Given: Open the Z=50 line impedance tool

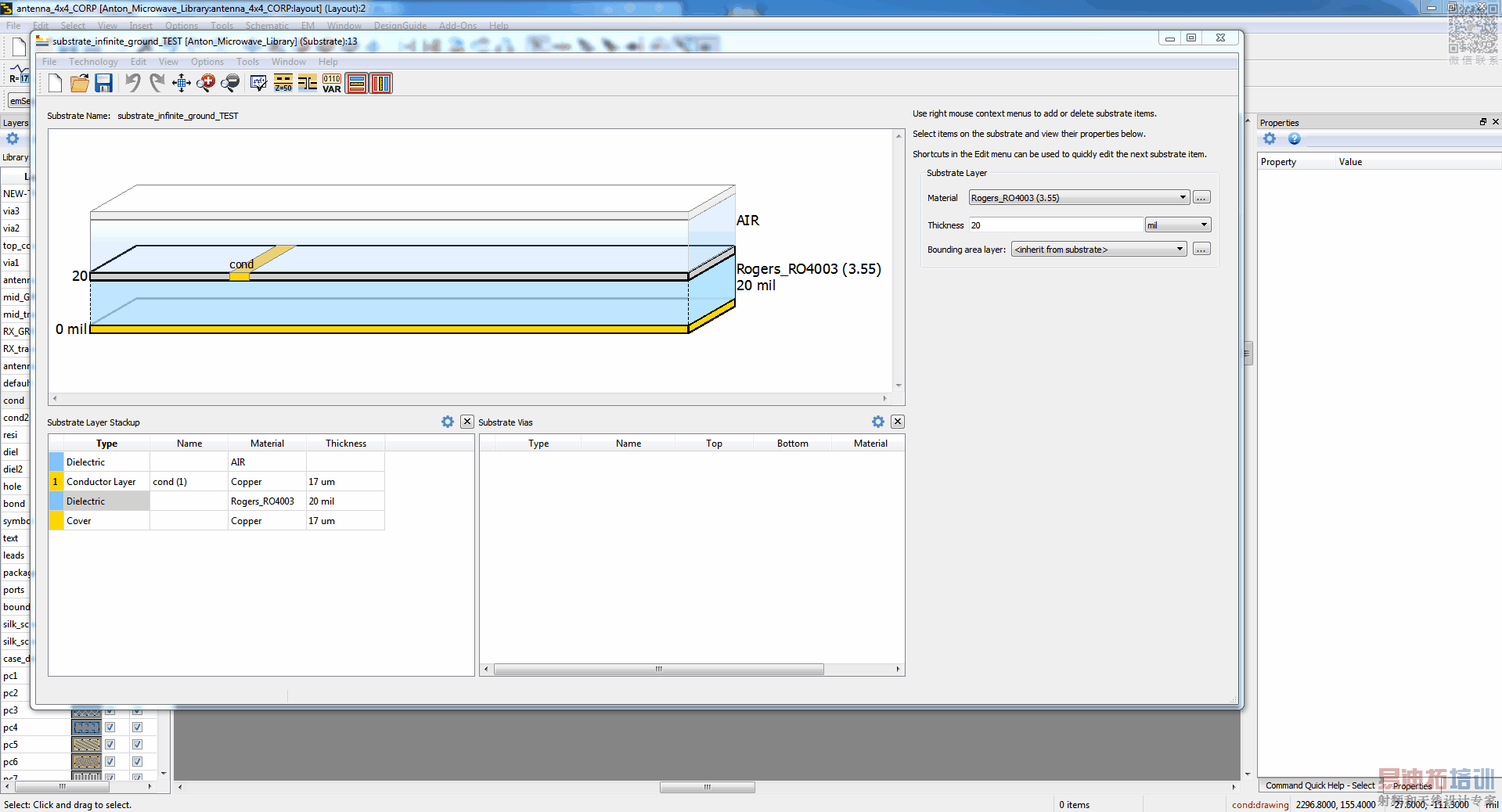Looking at the screenshot, I should (x=283, y=83).
